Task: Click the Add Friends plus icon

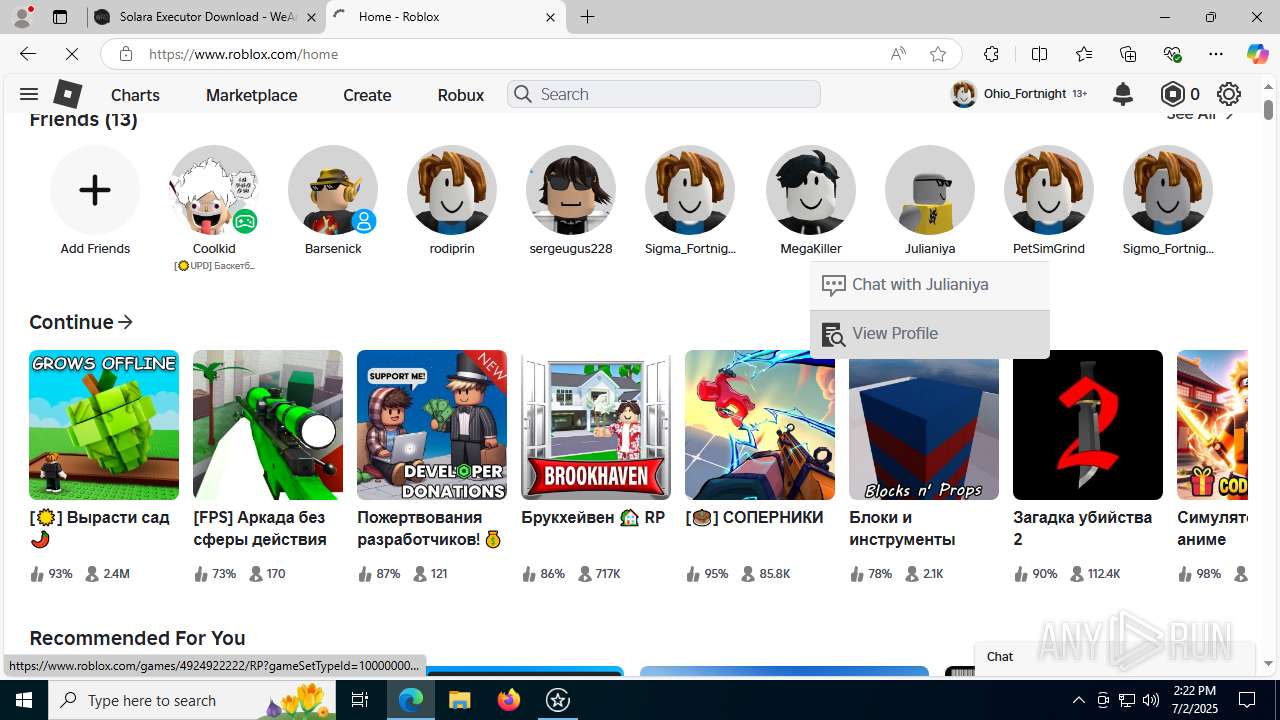Action: [x=95, y=190]
